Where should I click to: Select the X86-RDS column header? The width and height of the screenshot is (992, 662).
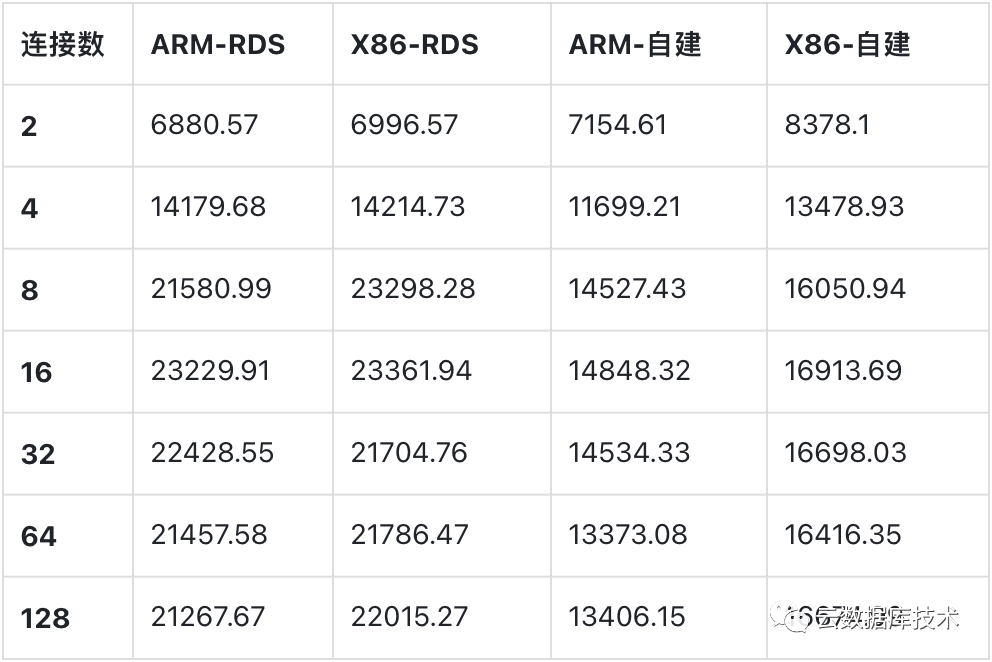(x=415, y=45)
